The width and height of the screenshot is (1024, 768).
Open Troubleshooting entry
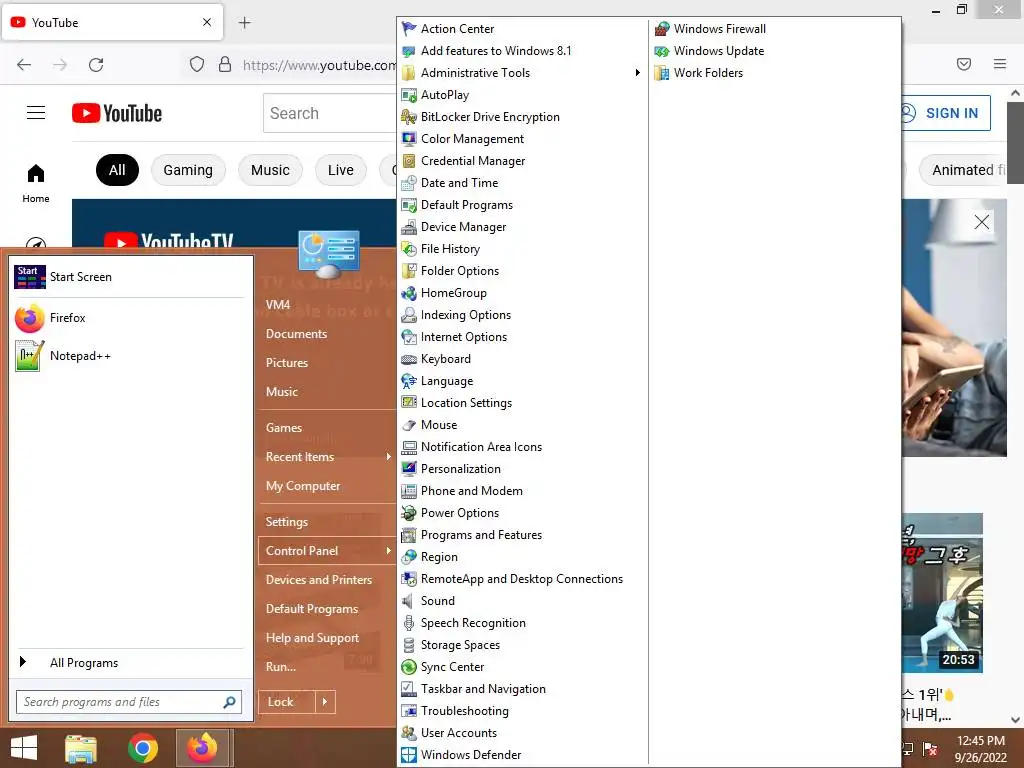coord(465,711)
